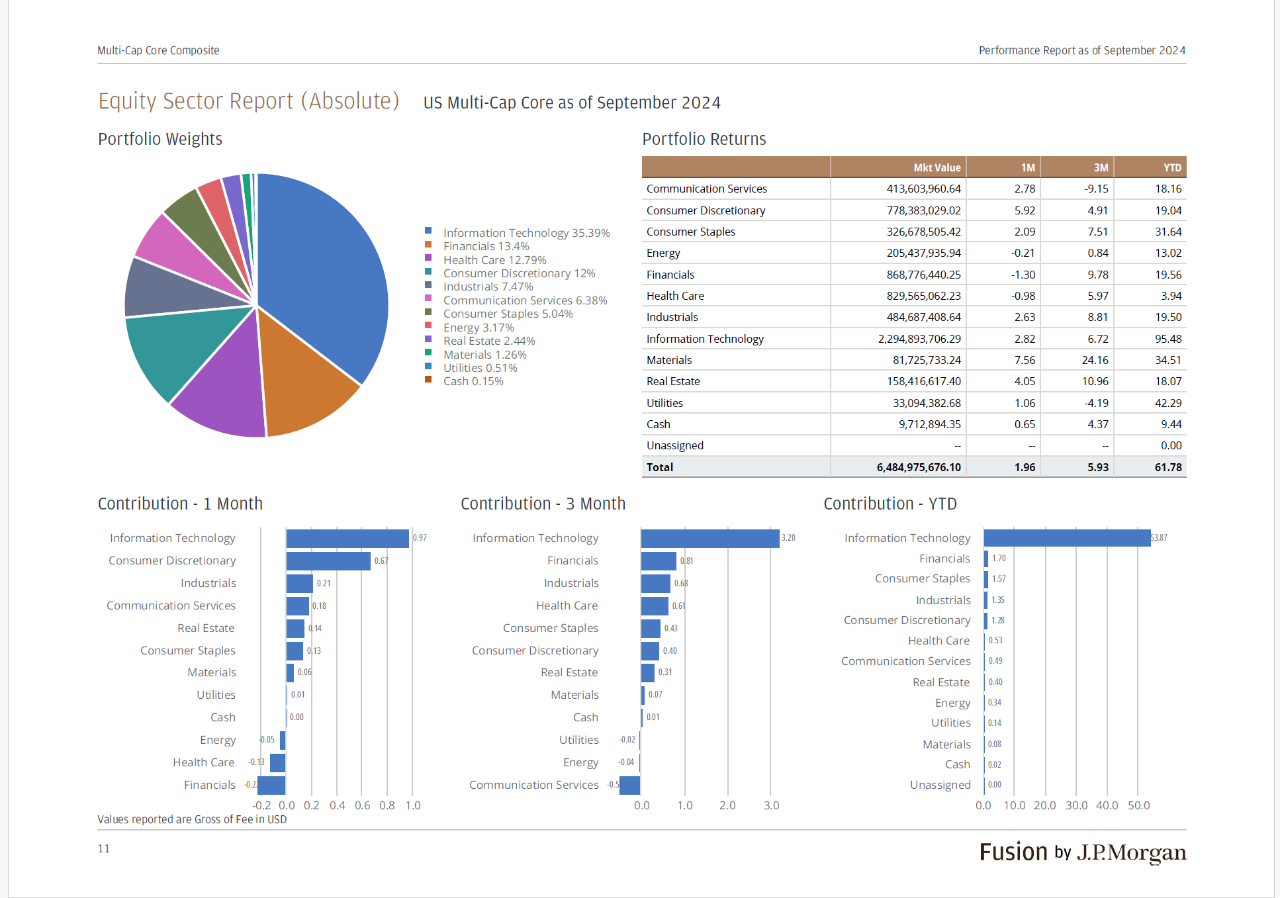Click legend entry 'Communication Services 6.38%'
The height and width of the screenshot is (898, 1280).
(x=525, y=300)
